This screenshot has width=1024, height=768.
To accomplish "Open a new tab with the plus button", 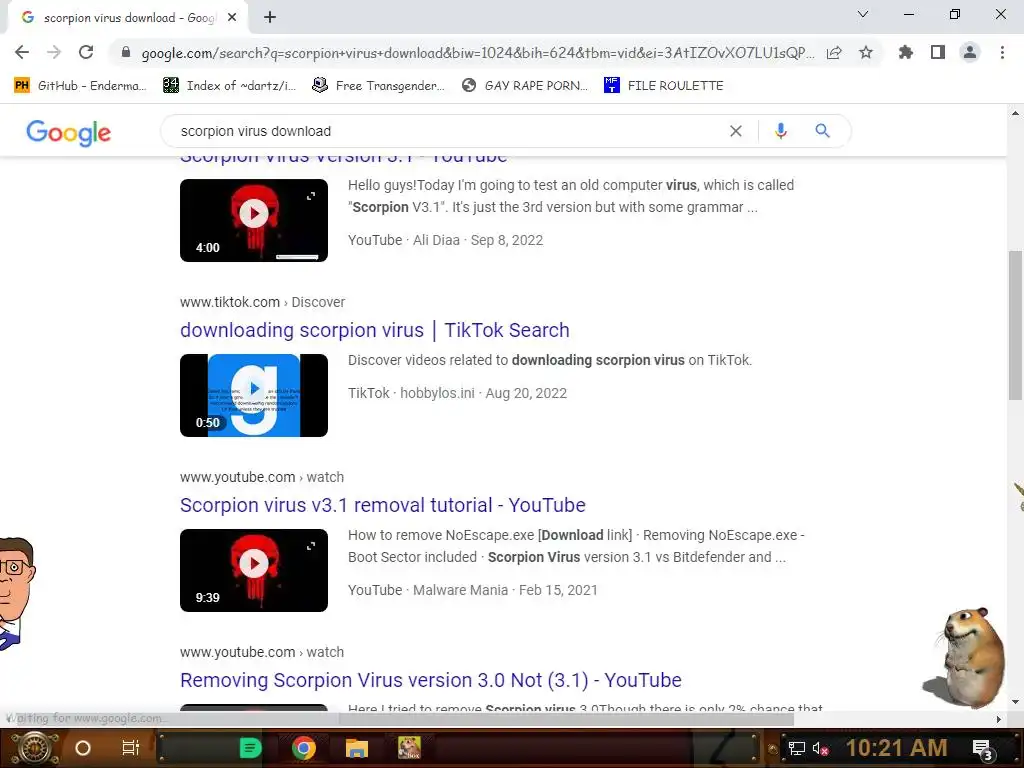I will pyautogui.click(x=270, y=18).
